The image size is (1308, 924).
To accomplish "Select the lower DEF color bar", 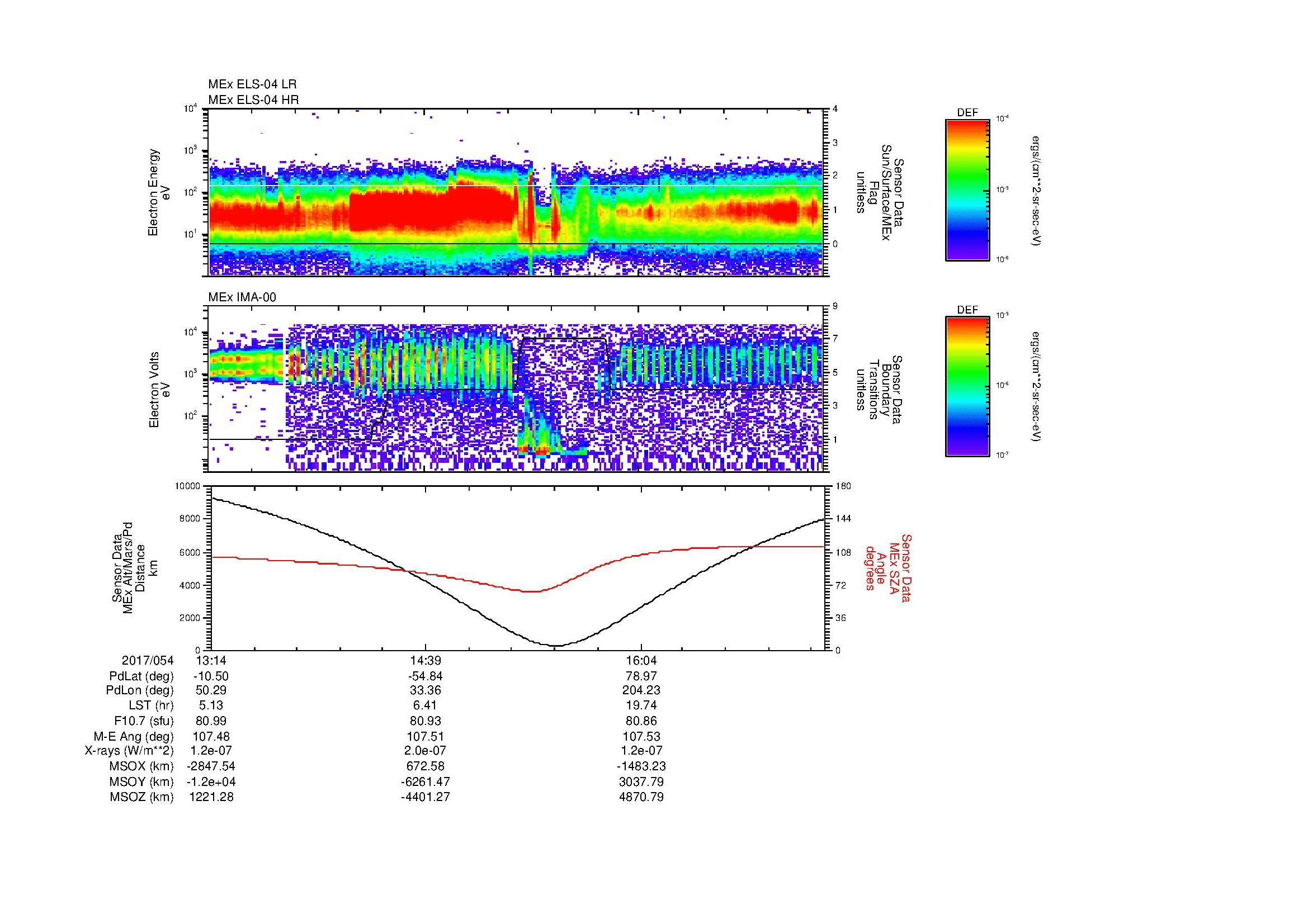I will point(967,387).
